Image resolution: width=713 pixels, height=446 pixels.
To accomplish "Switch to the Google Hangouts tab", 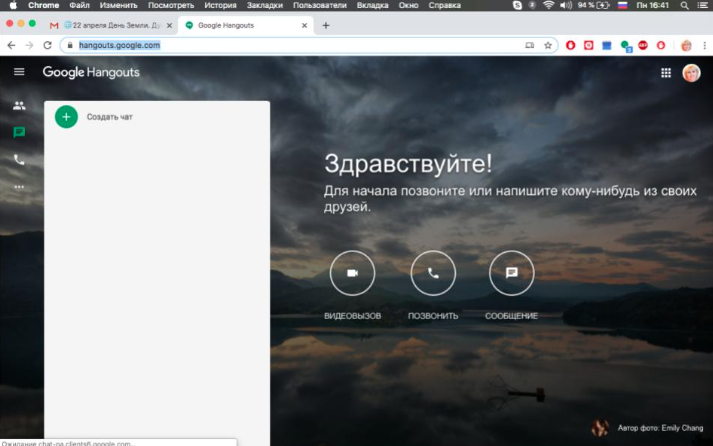I will coord(246,25).
